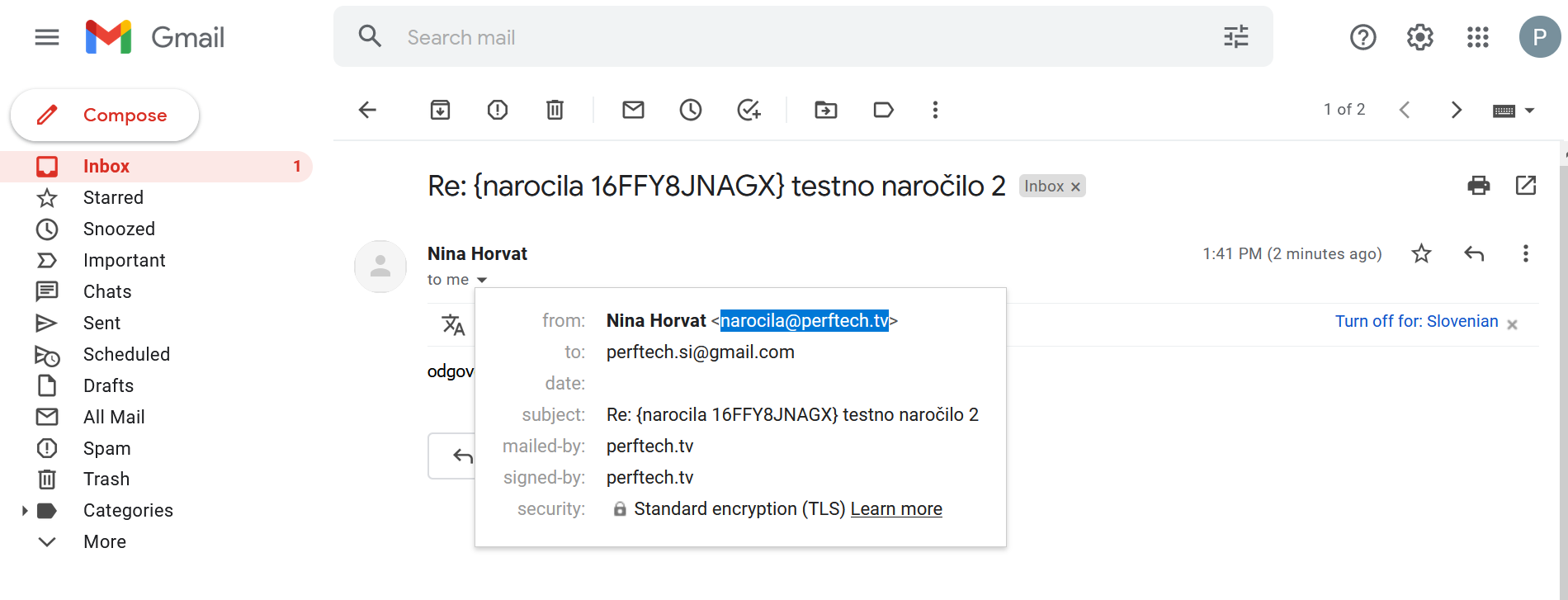Click the mailed-by perftech.tv value
The height and width of the screenshot is (600, 1568).
tap(649, 446)
